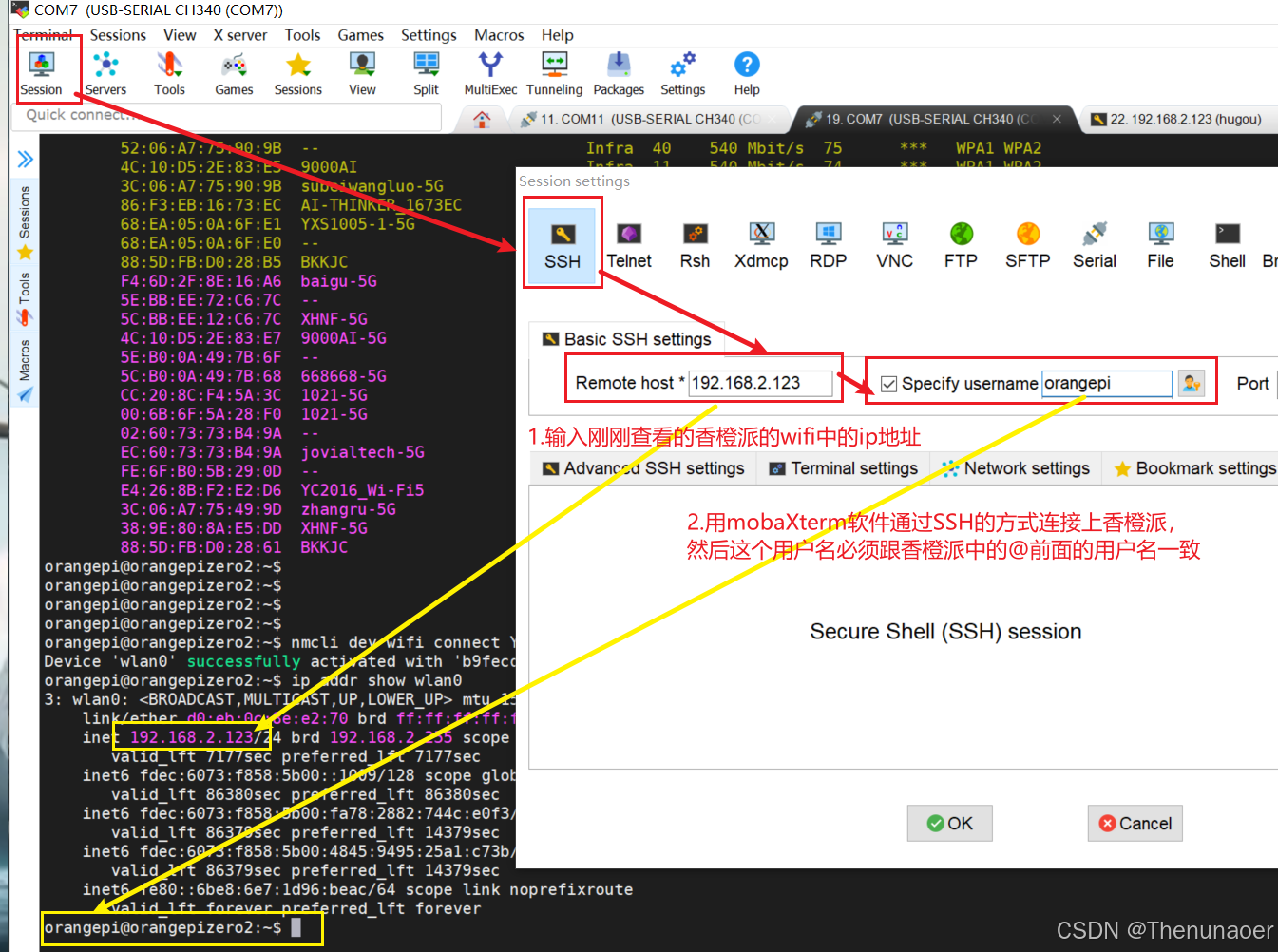Open the Tools sidebar tab

(25, 298)
